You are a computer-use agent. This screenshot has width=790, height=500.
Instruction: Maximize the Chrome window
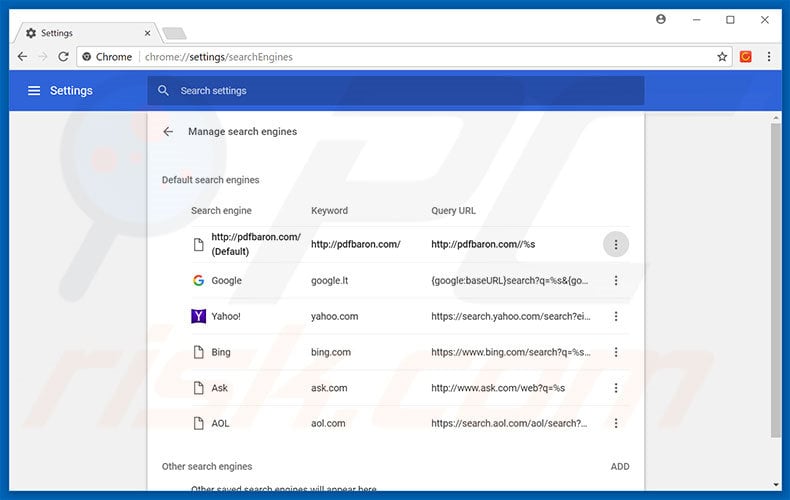tap(730, 20)
